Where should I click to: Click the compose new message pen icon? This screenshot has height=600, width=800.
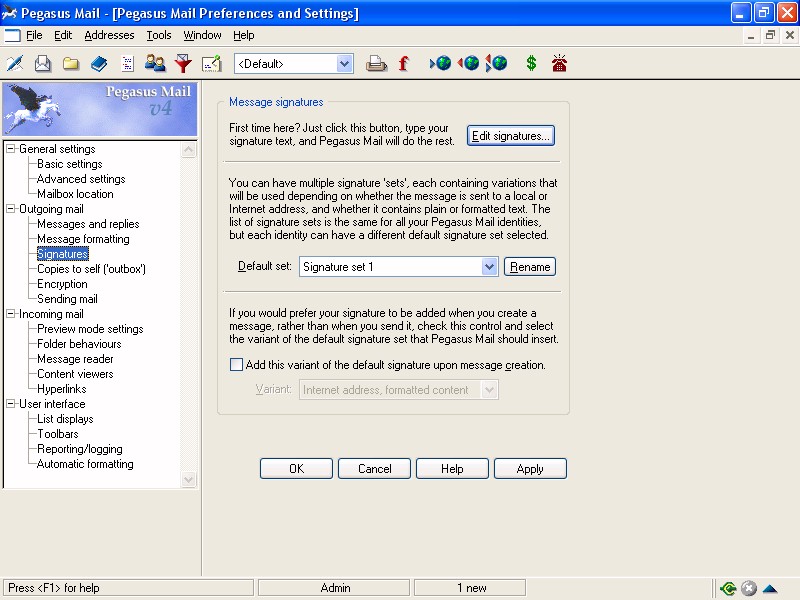pos(15,63)
